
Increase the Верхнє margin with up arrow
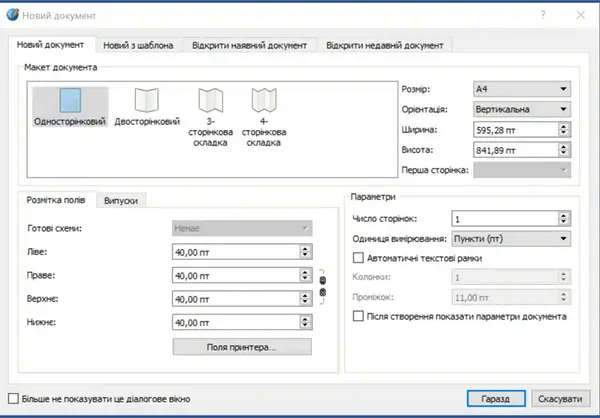coord(305,296)
